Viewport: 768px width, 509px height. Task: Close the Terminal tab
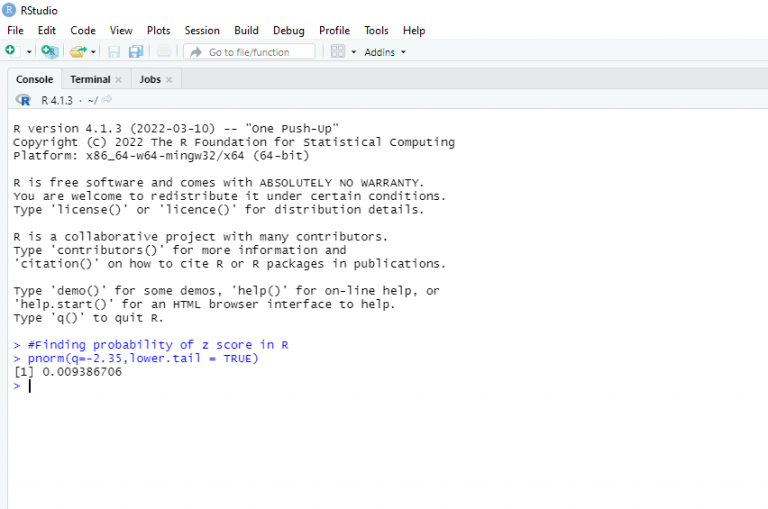coord(119,80)
